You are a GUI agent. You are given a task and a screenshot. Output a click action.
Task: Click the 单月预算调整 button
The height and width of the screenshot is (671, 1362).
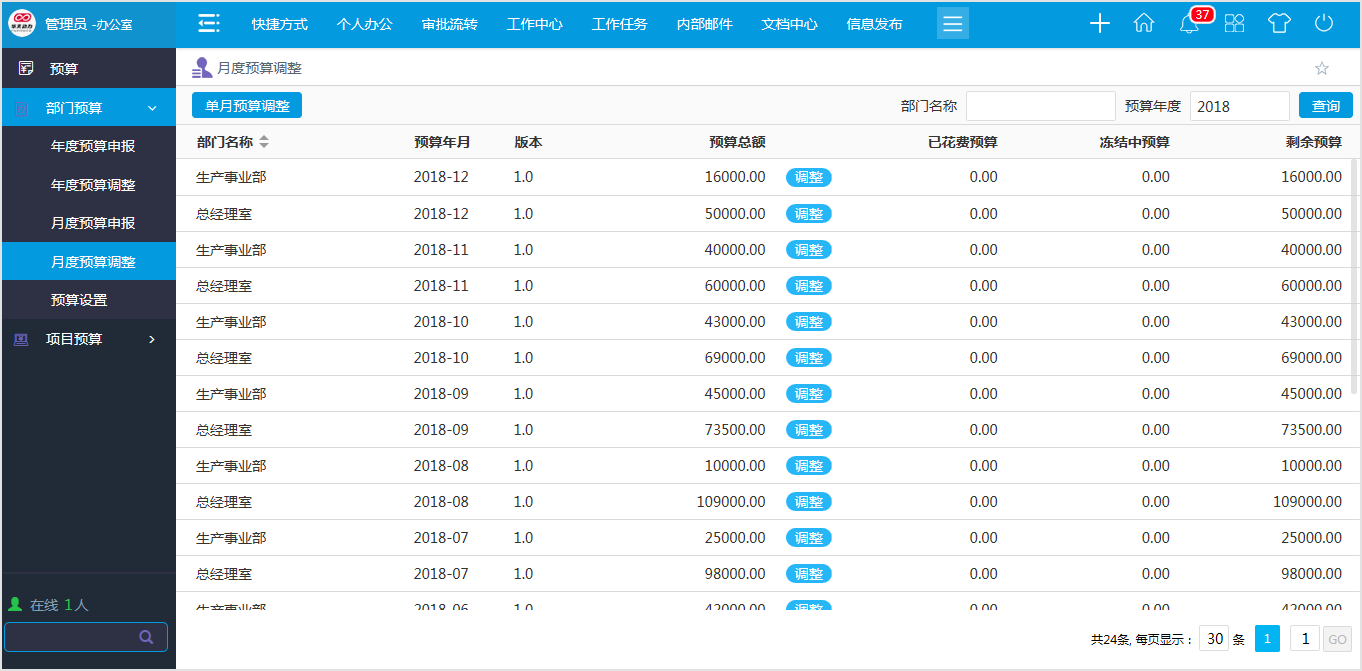click(246, 104)
